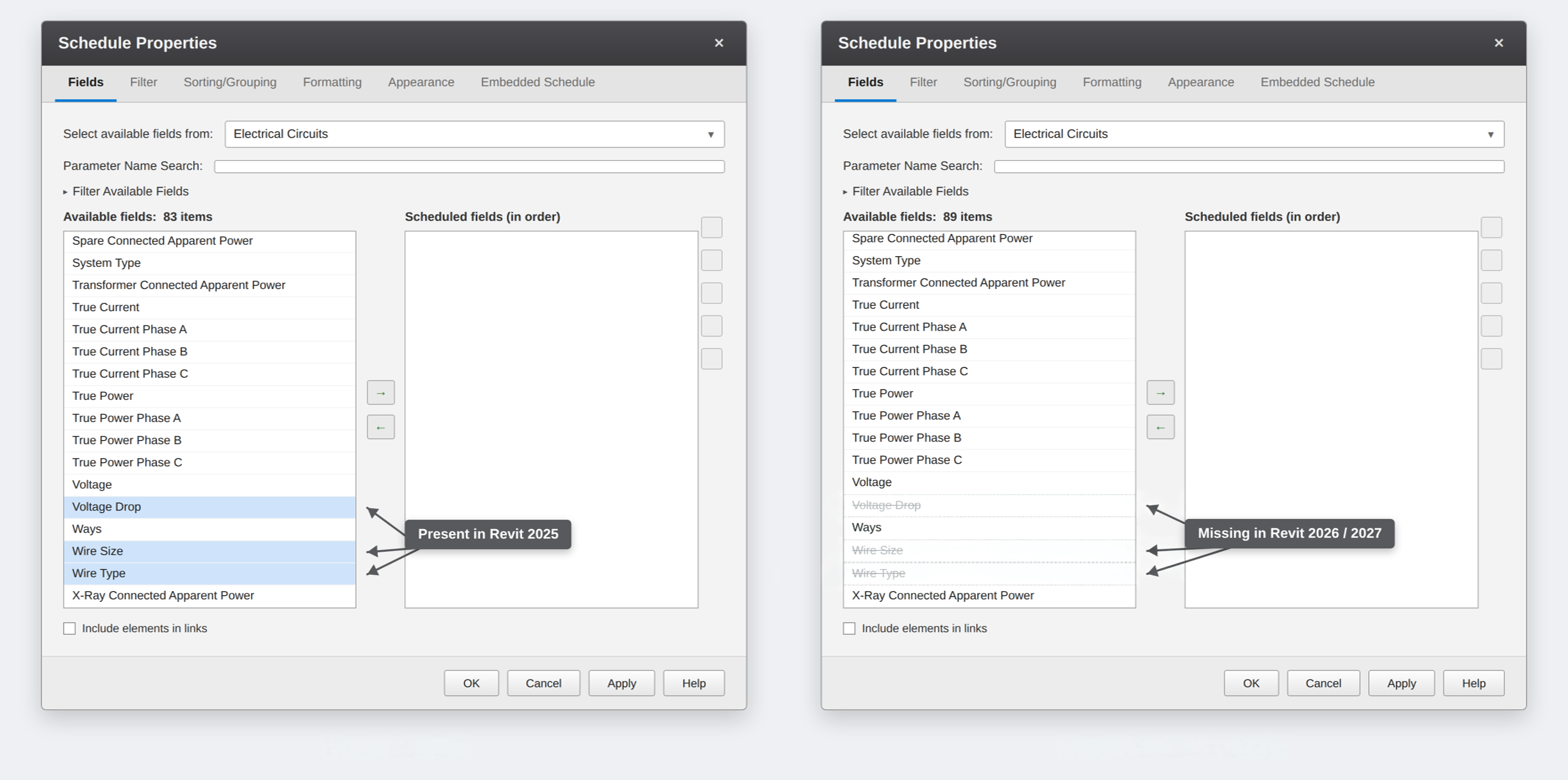The width and height of the screenshot is (1568, 780).
Task: Click Cancel in the left dialog
Action: pyautogui.click(x=543, y=683)
